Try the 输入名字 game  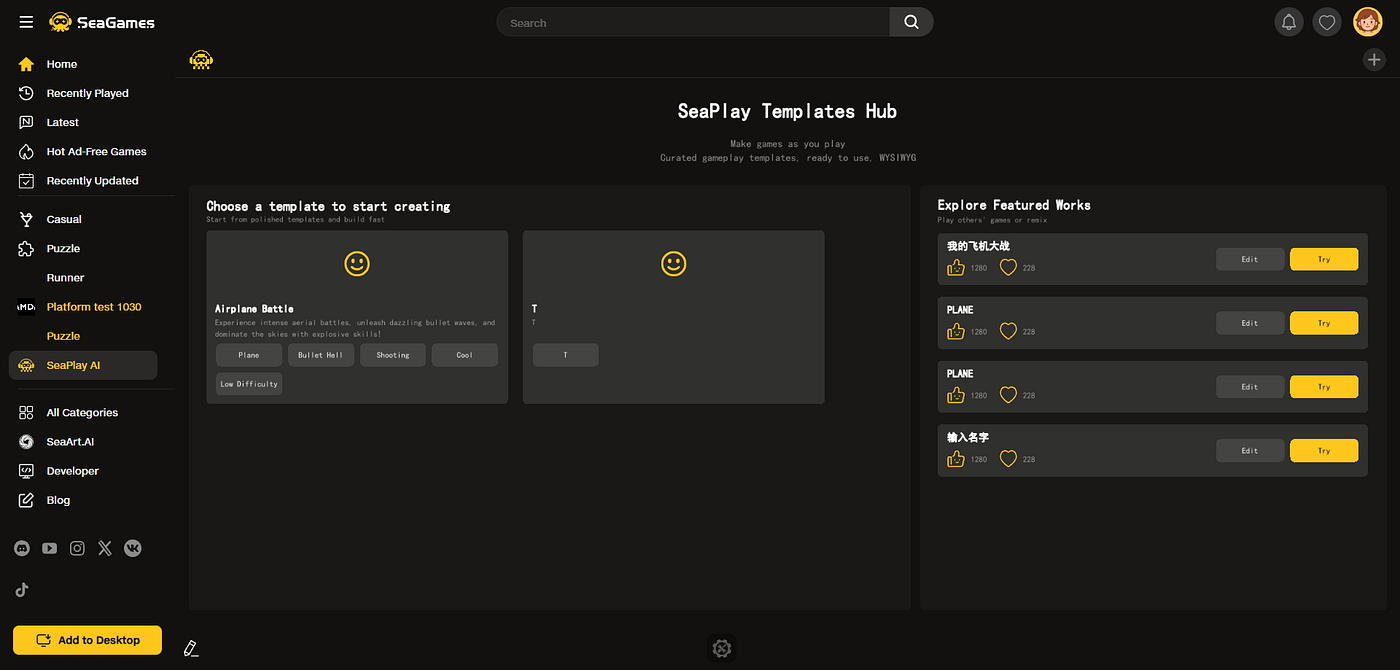click(x=1324, y=451)
